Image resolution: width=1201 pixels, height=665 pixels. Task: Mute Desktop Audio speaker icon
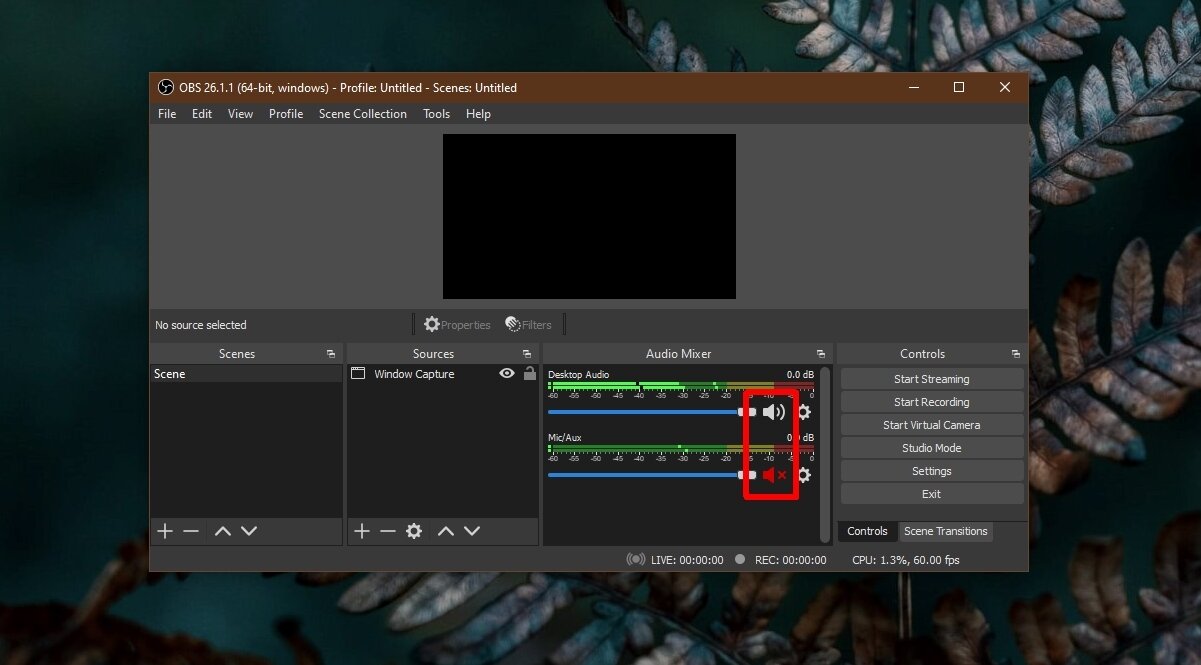(x=773, y=412)
